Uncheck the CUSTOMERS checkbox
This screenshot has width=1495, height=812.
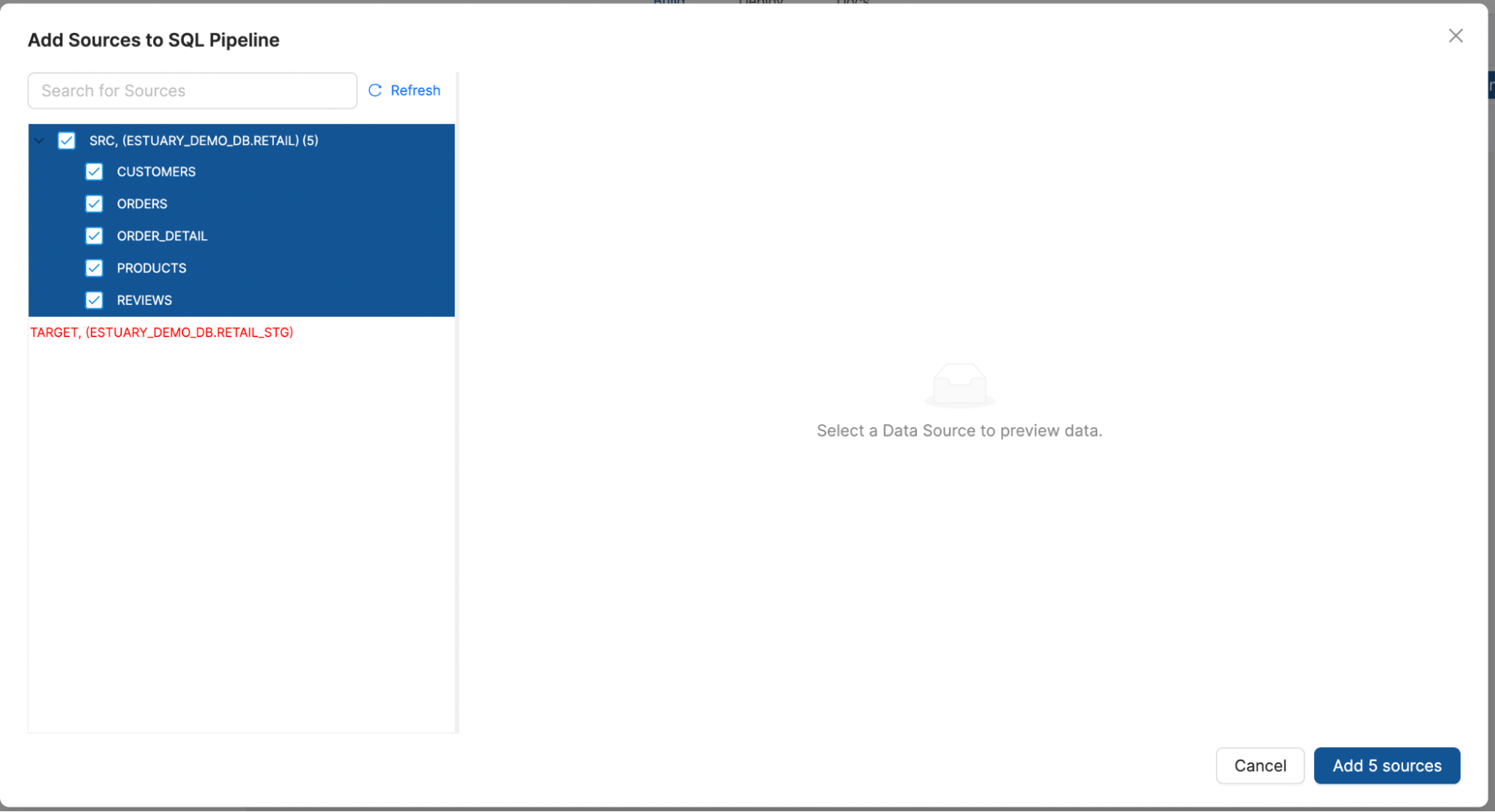[x=94, y=171]
